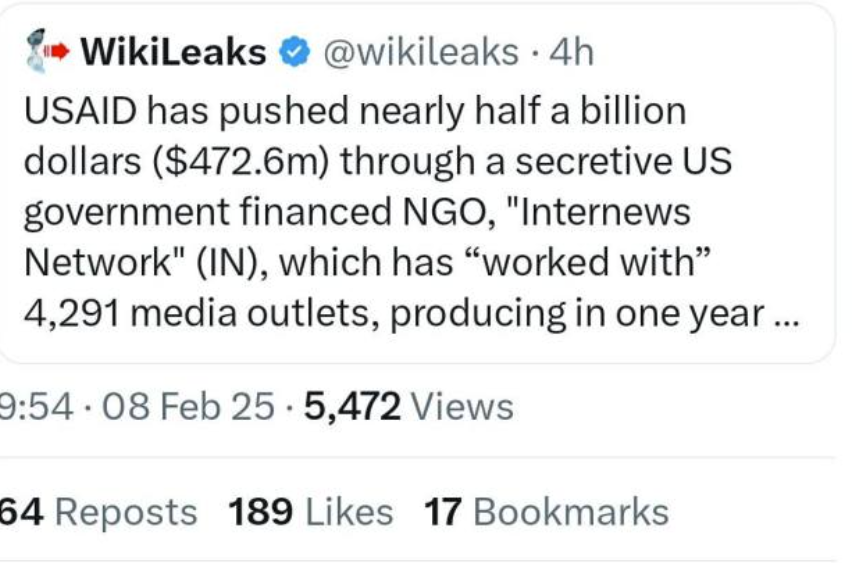Click the 08 Feb 25 date
Screen dimensions: 855x563
196,407
